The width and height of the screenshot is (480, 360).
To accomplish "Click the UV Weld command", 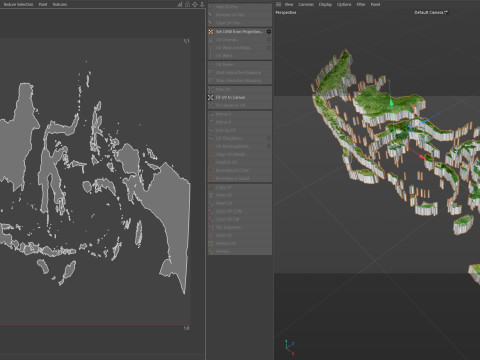I will (240, 56).
